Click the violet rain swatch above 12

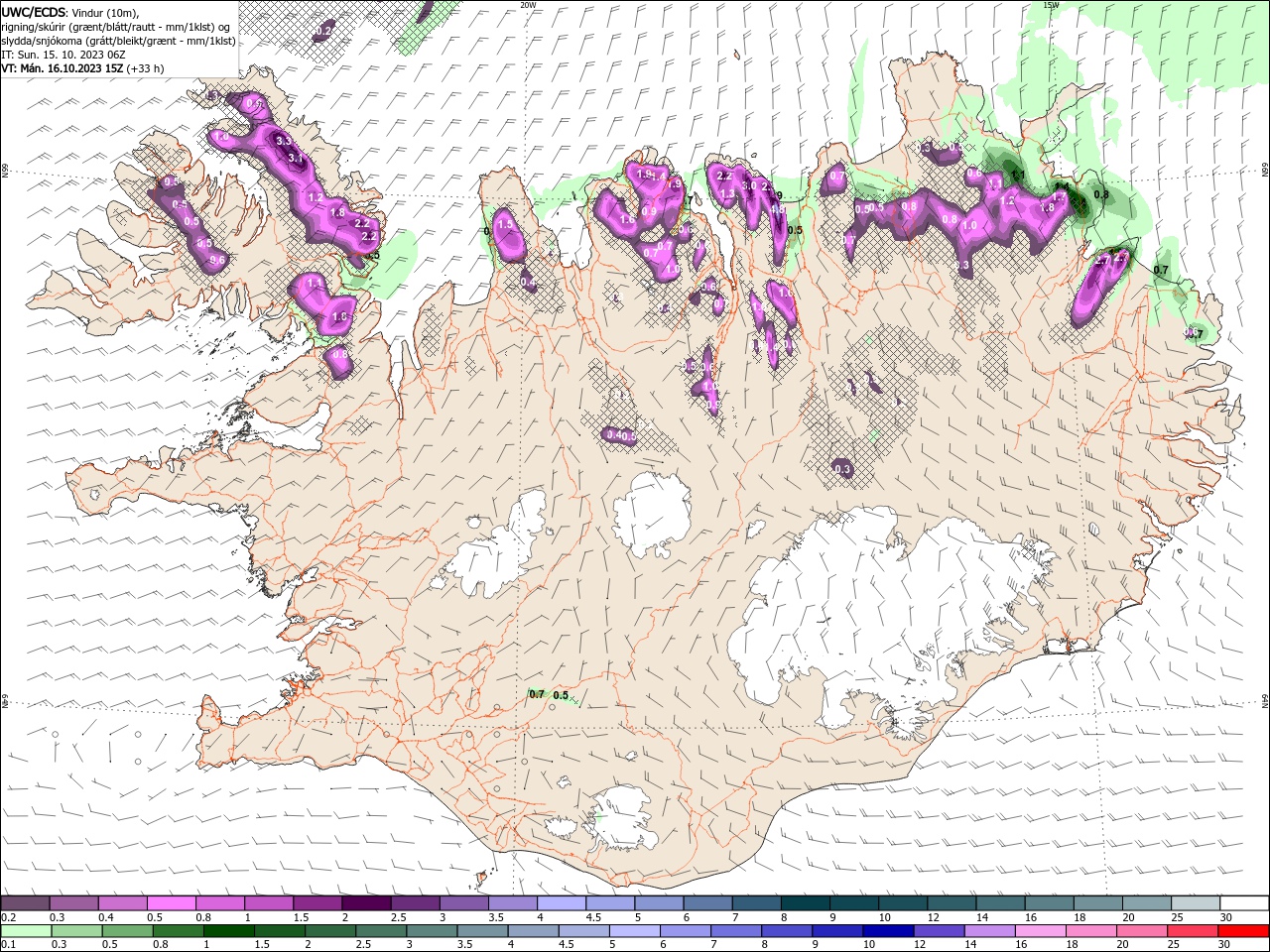coord(939,931)
